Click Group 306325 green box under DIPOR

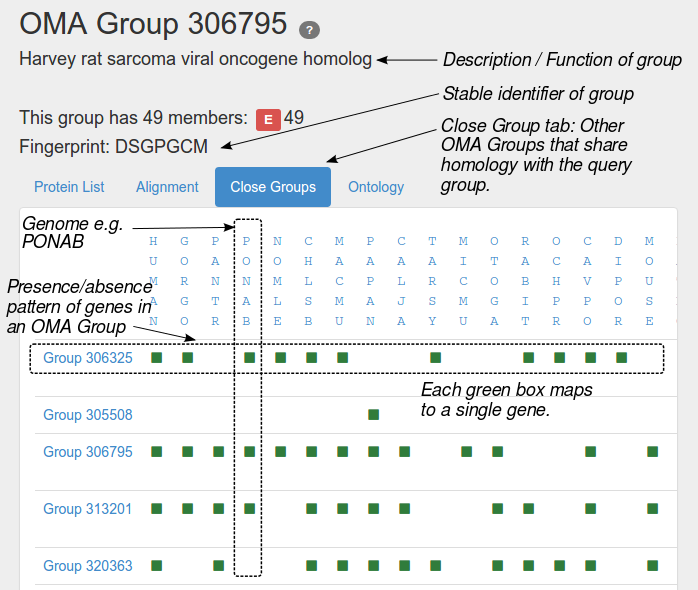pos(621,358)
